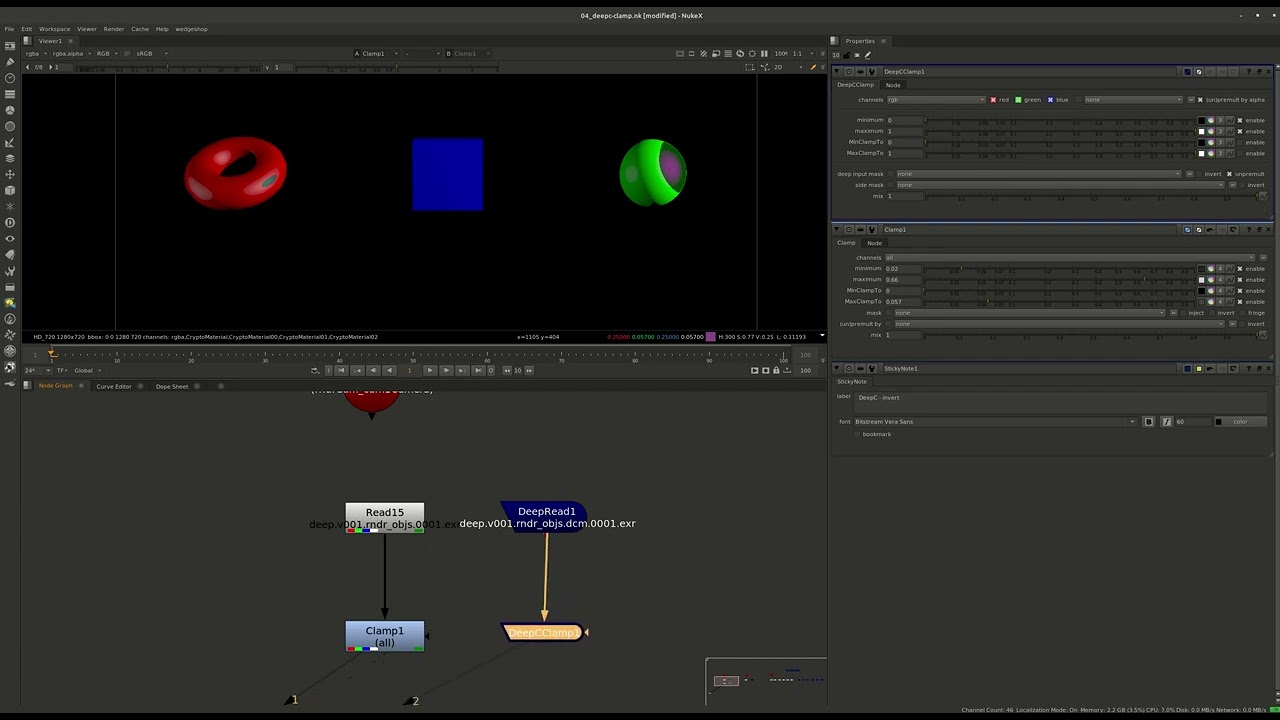Enable DeepCClamp1 MinClampTo checkbox
The image size is (1280, 720).
pyautogui.click(x=1240, y=142)
